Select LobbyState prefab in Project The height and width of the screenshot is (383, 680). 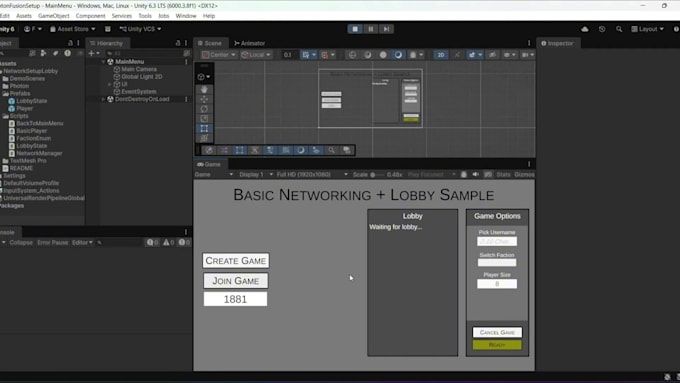tap(32, 101)
